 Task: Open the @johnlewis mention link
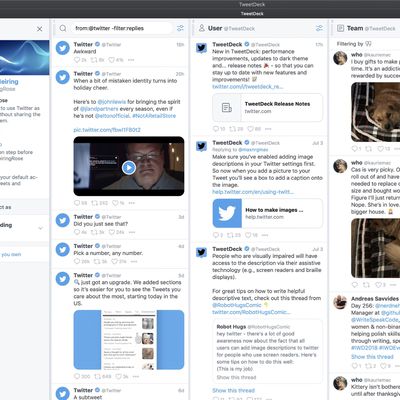112,102
